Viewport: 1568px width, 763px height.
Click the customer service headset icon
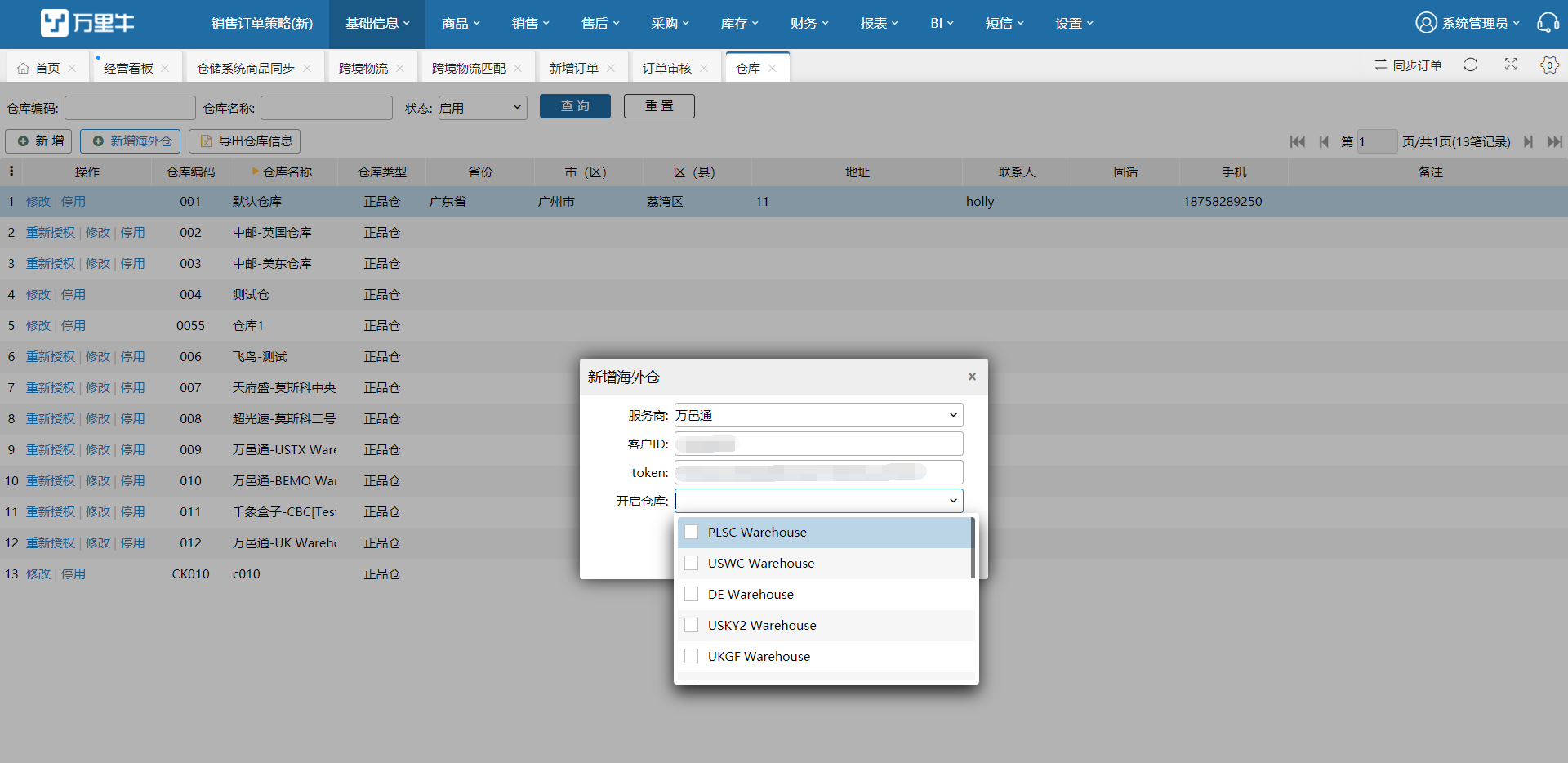[1548, 23]
